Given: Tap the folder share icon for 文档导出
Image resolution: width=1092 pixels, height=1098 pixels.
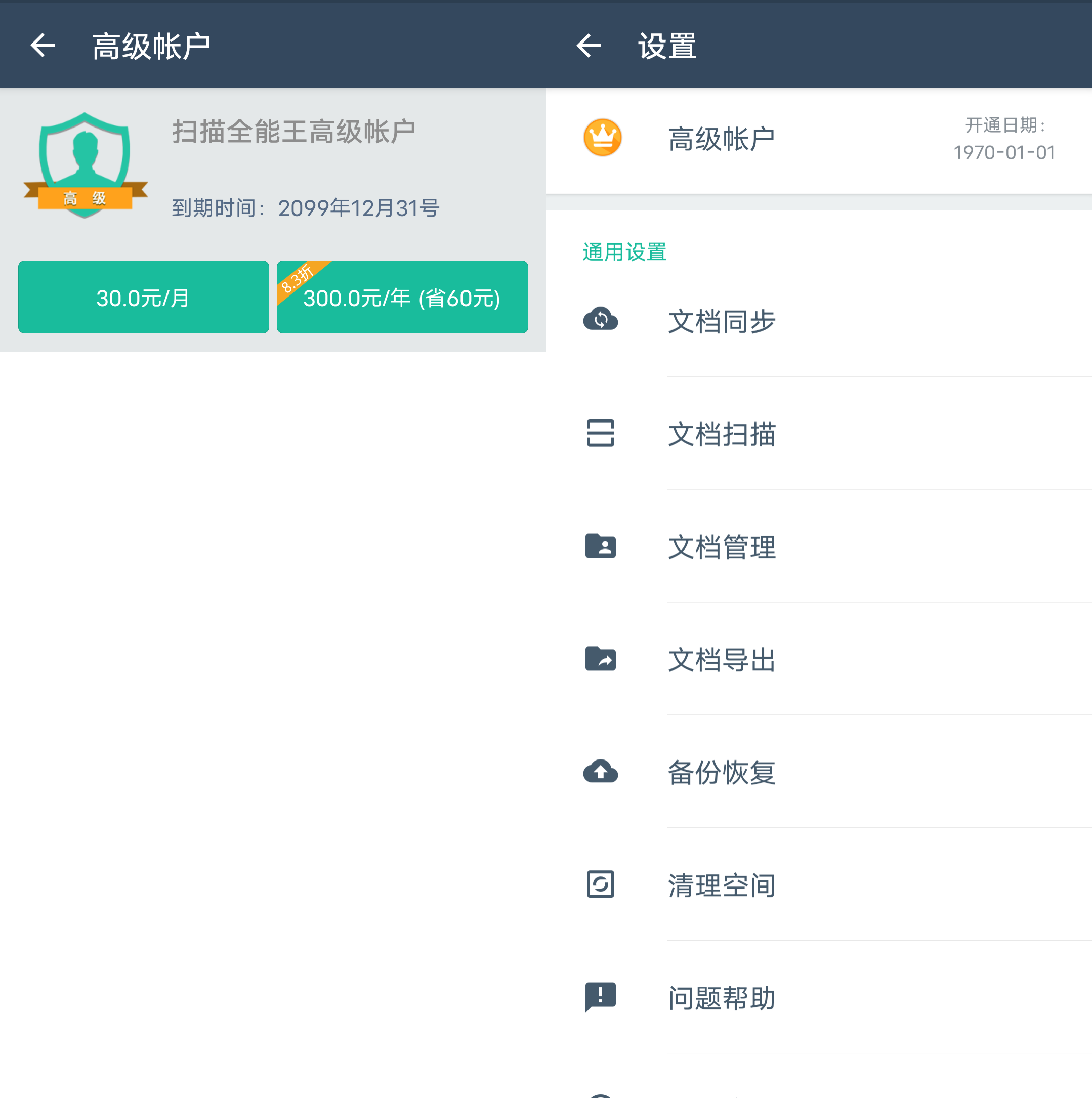Looking at the screenshot, I should click(600, 659).
